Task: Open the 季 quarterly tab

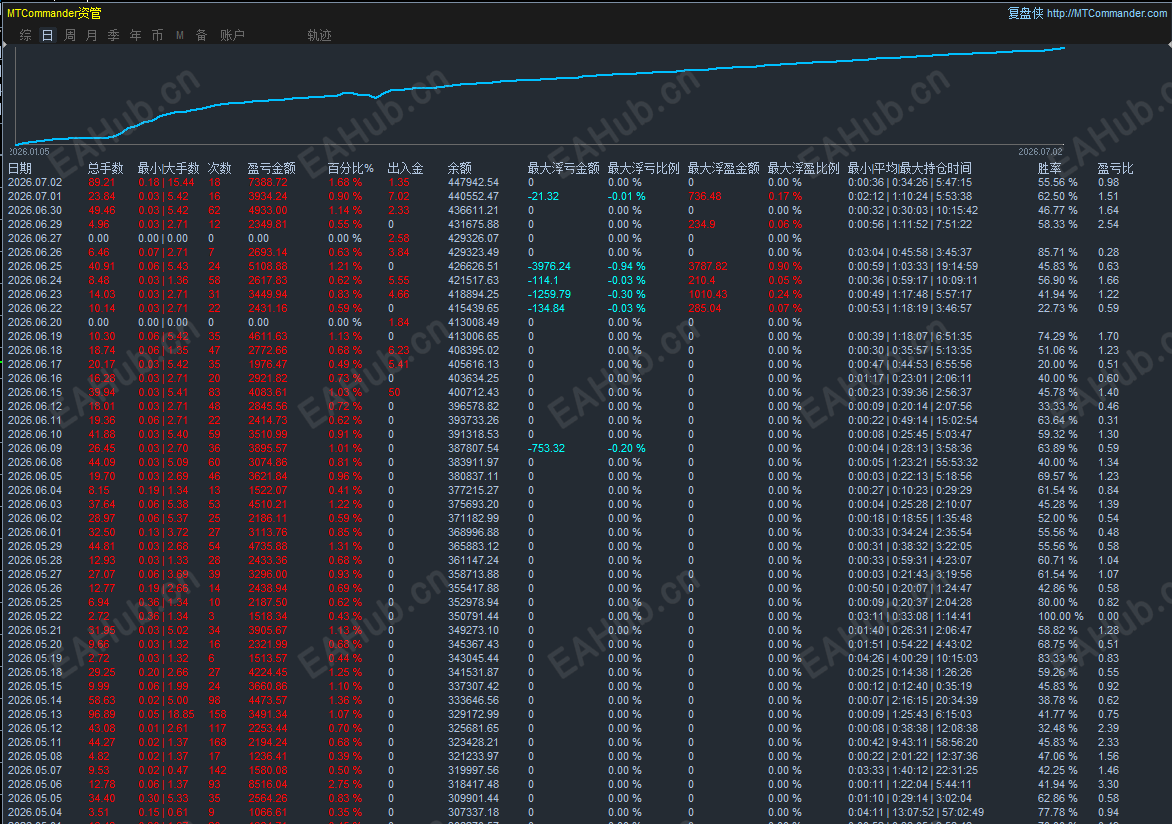Action: coord(114,35)
